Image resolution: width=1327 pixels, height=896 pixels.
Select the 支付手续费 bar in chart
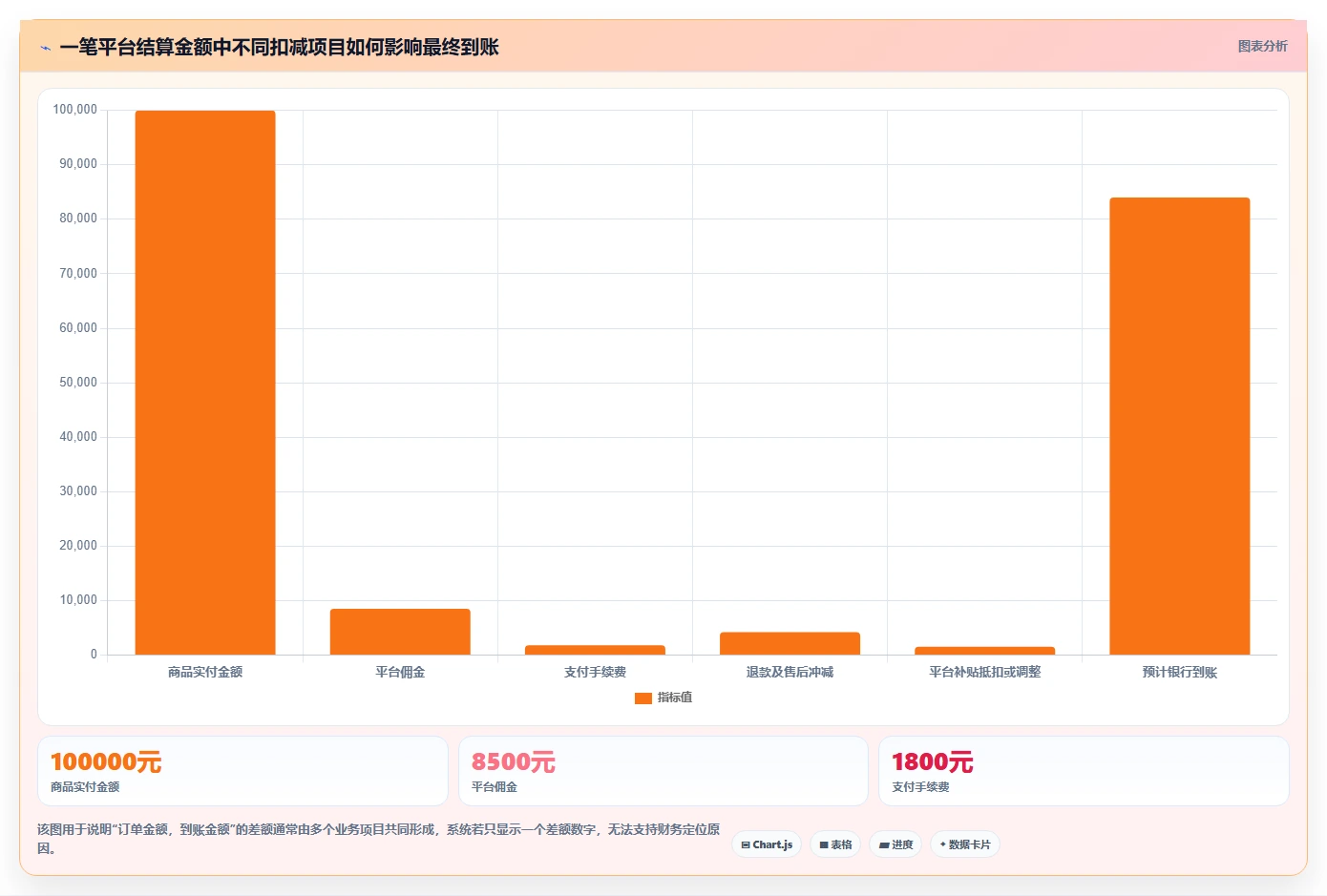(x=595, y=650)
